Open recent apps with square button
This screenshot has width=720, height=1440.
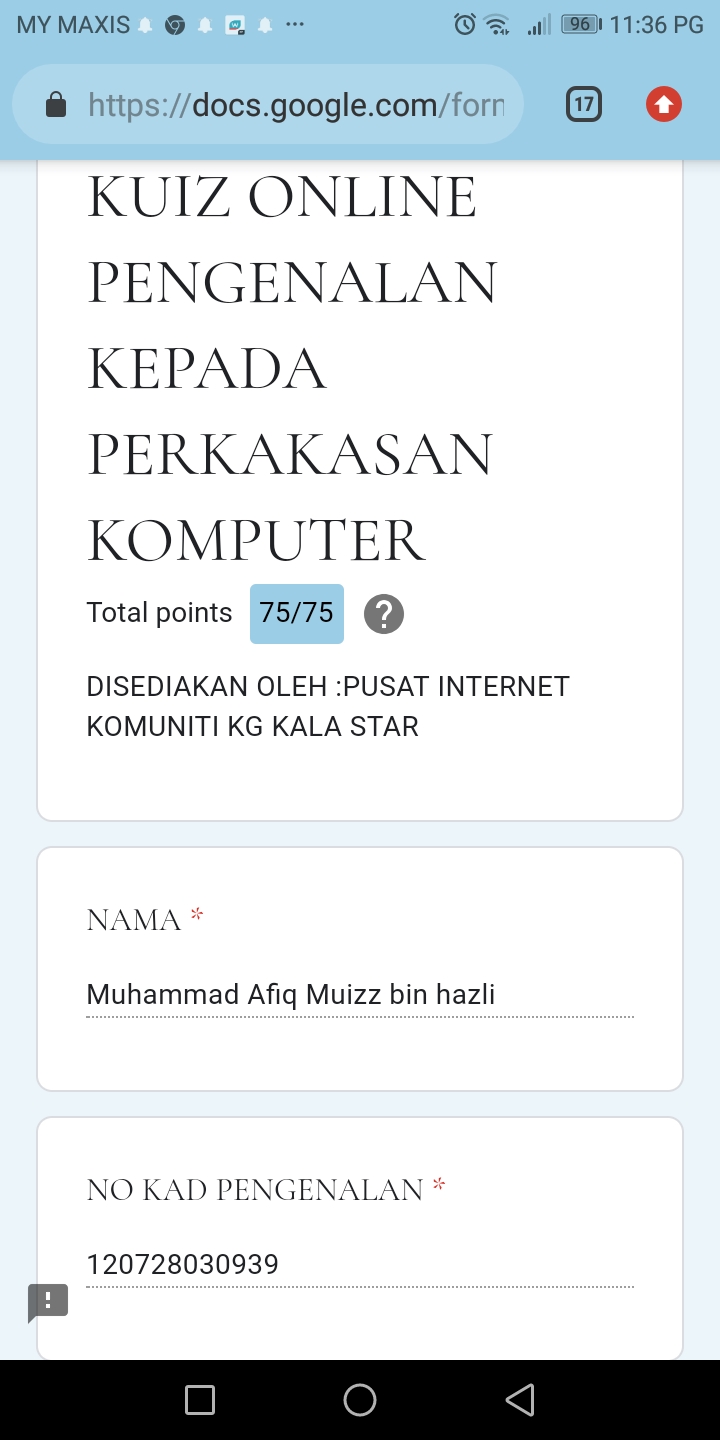200,1400
